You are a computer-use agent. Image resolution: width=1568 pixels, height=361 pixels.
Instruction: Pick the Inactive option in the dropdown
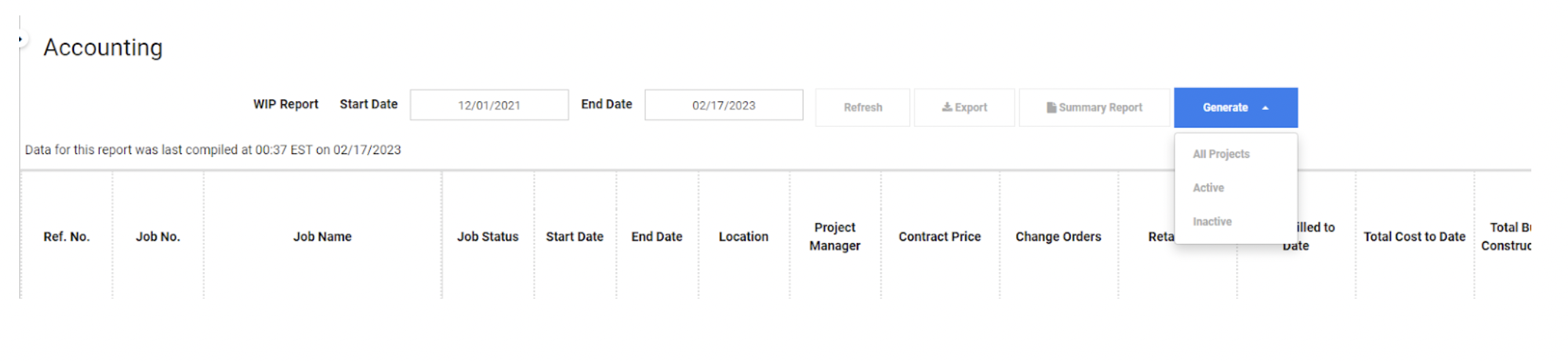(1212, 222)
